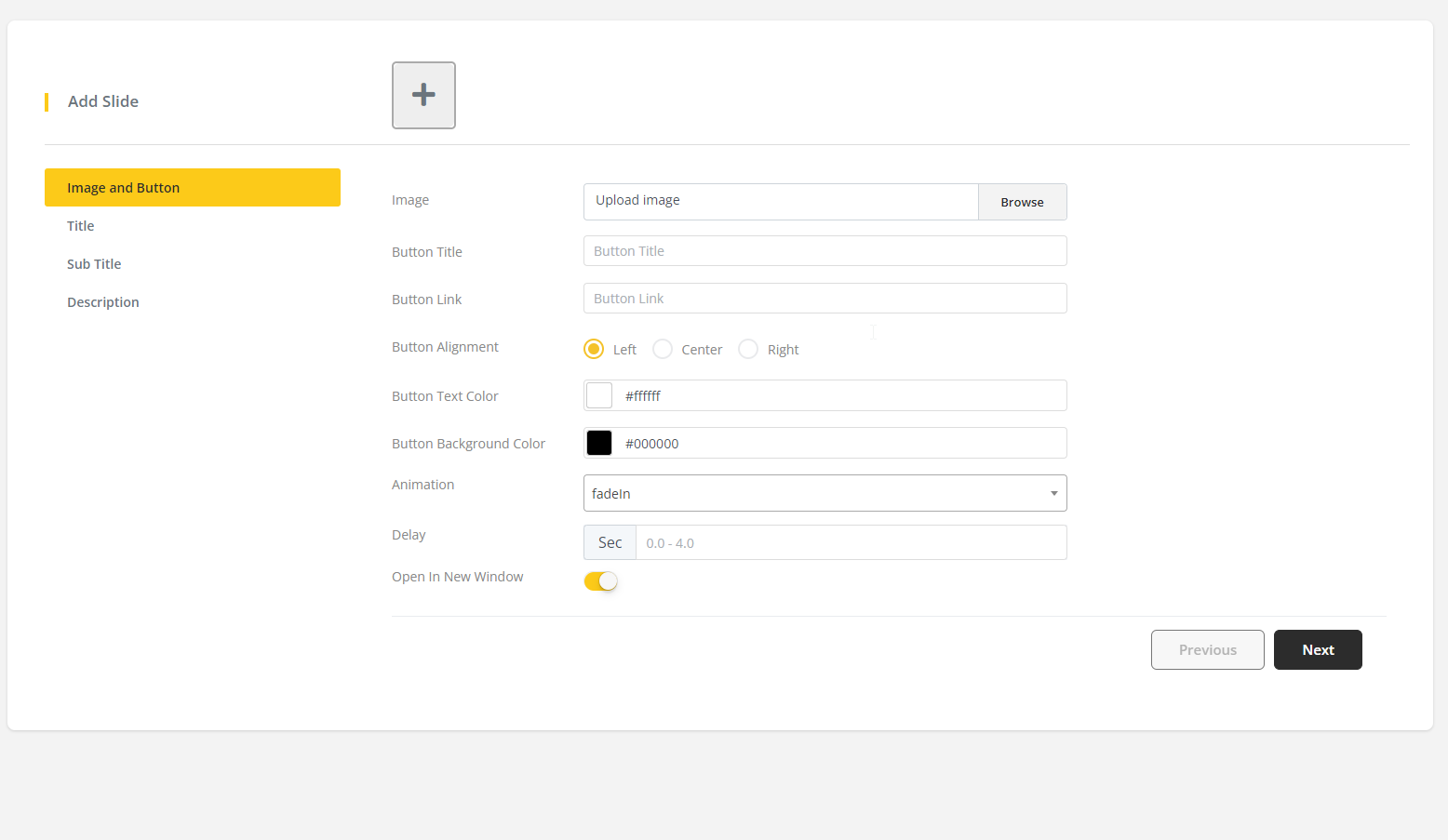Switch to the Image and Button tab
1448x840 pixels.
(192, 188)
